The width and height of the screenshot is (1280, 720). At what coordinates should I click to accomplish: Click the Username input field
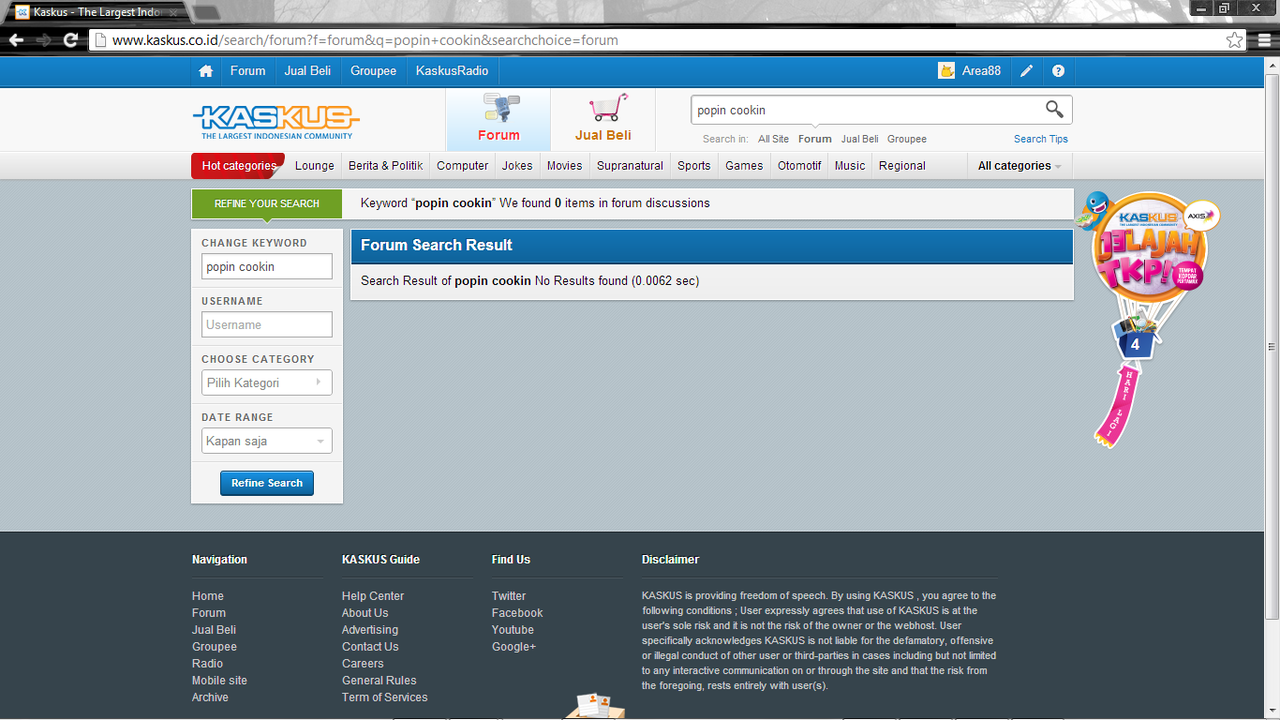[x=267, y=325]
